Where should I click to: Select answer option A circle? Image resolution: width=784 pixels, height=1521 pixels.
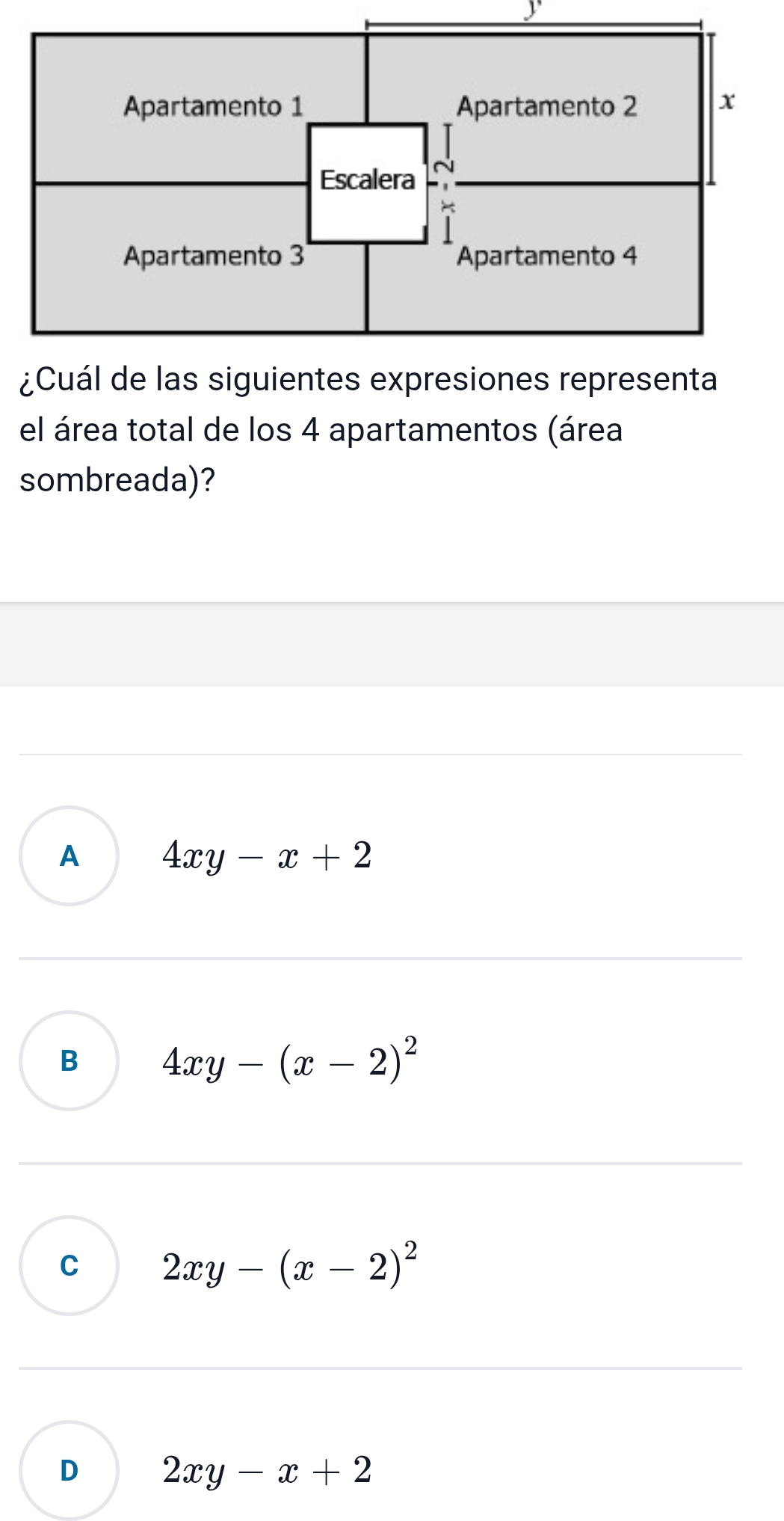tap(69, 855)
